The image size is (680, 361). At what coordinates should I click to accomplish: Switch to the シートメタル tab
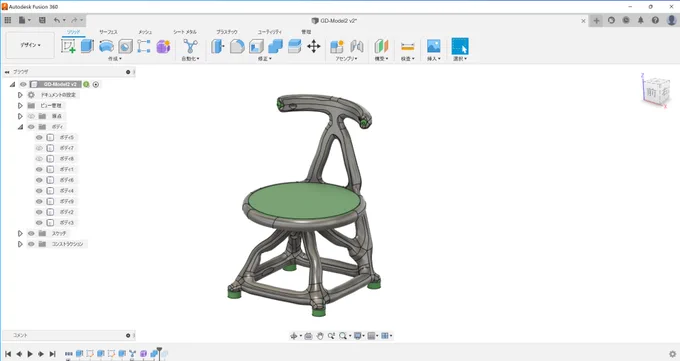point(185,32)
